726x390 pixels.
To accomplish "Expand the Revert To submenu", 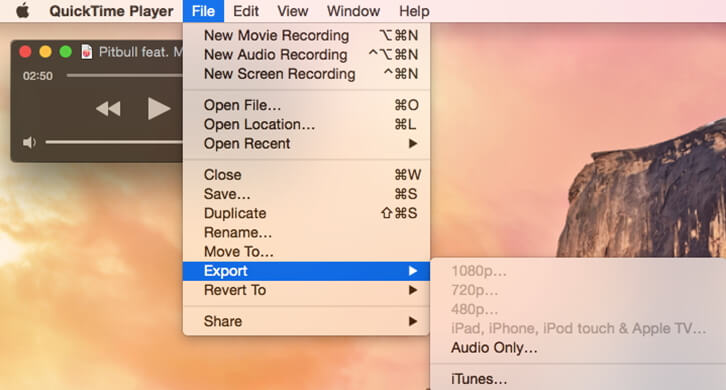I will (x=307, y=290).
